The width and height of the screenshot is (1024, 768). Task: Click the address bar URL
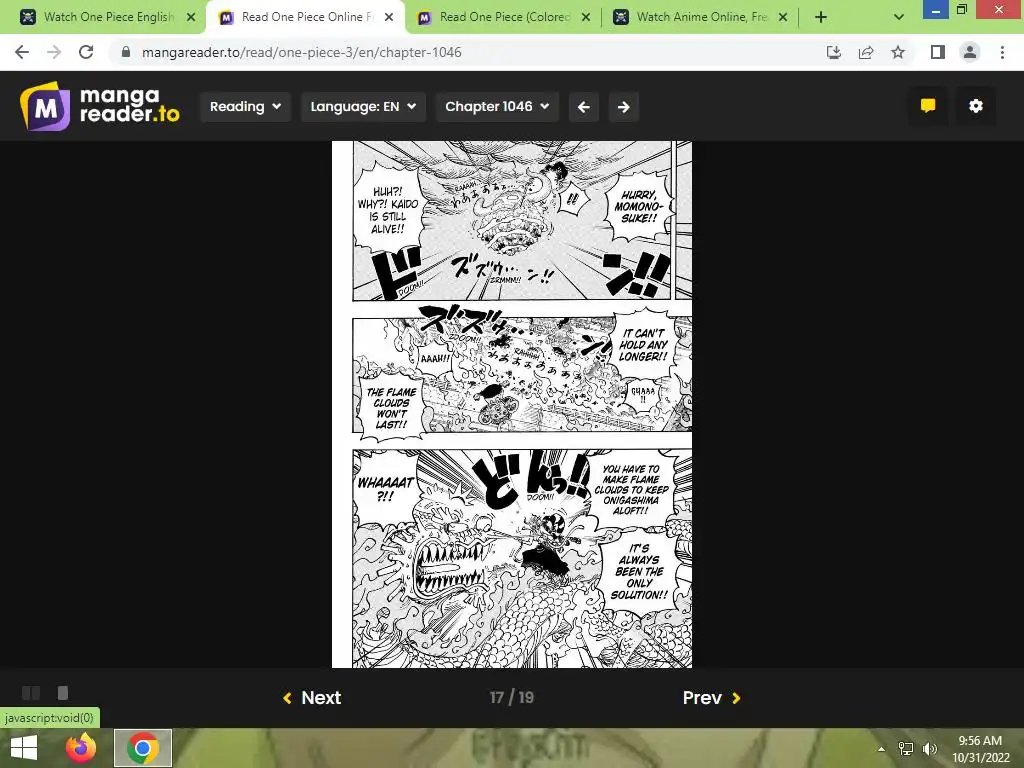click(x=302, y=52)
